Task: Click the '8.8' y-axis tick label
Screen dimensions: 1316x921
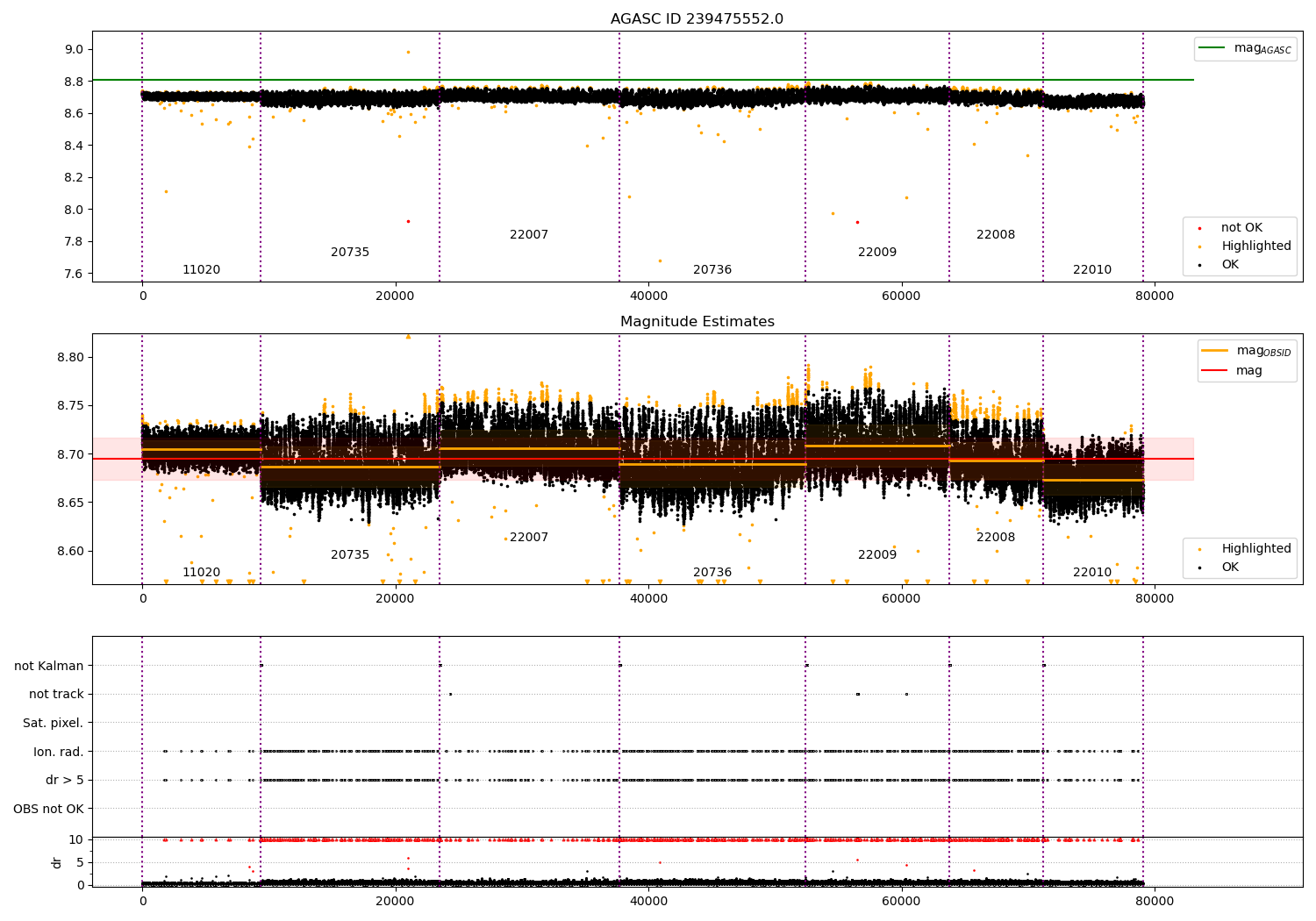Action: 74,82
